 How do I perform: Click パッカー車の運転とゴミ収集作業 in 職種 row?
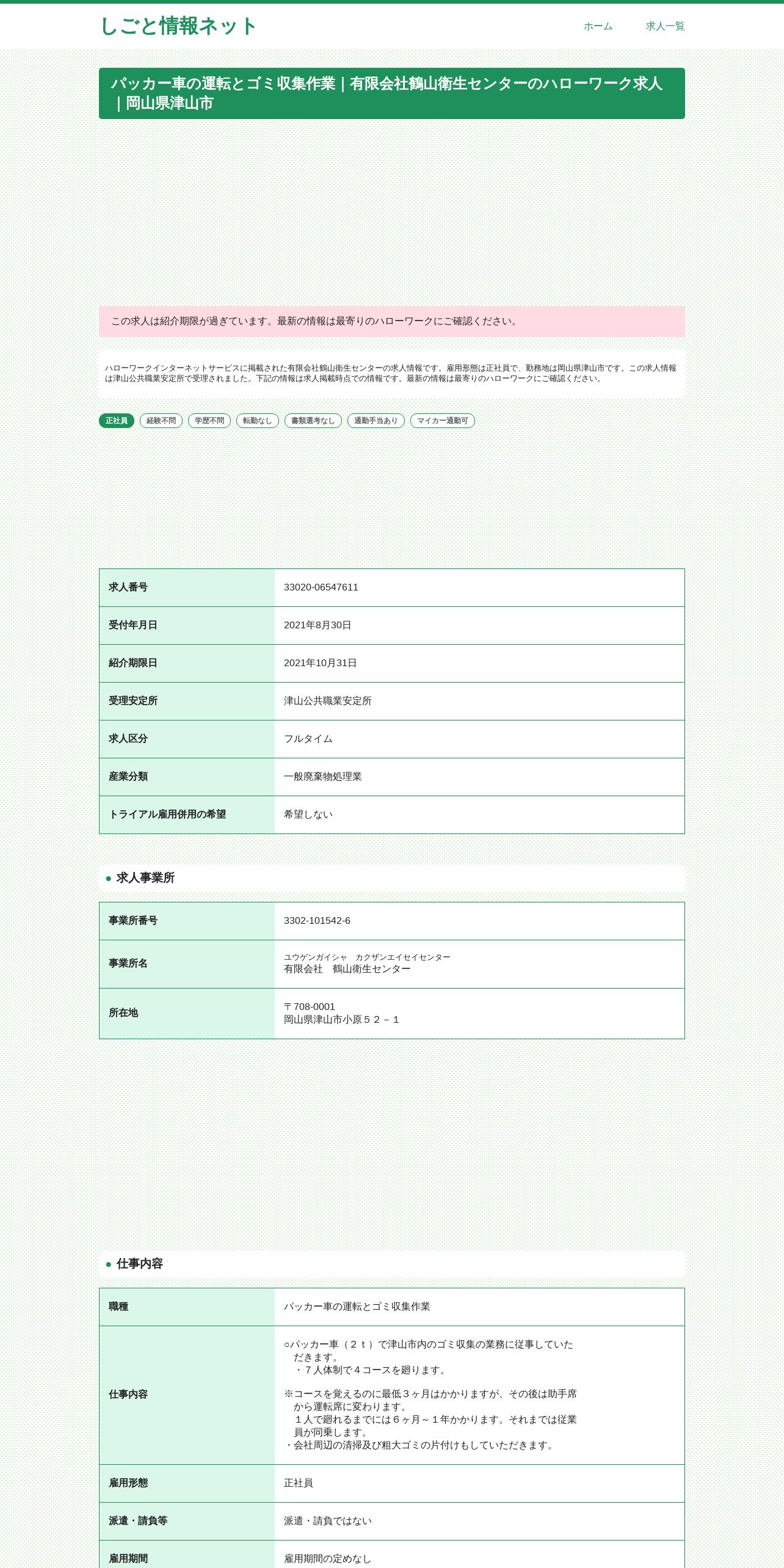pyautogui.click(x=357, y=1307)
